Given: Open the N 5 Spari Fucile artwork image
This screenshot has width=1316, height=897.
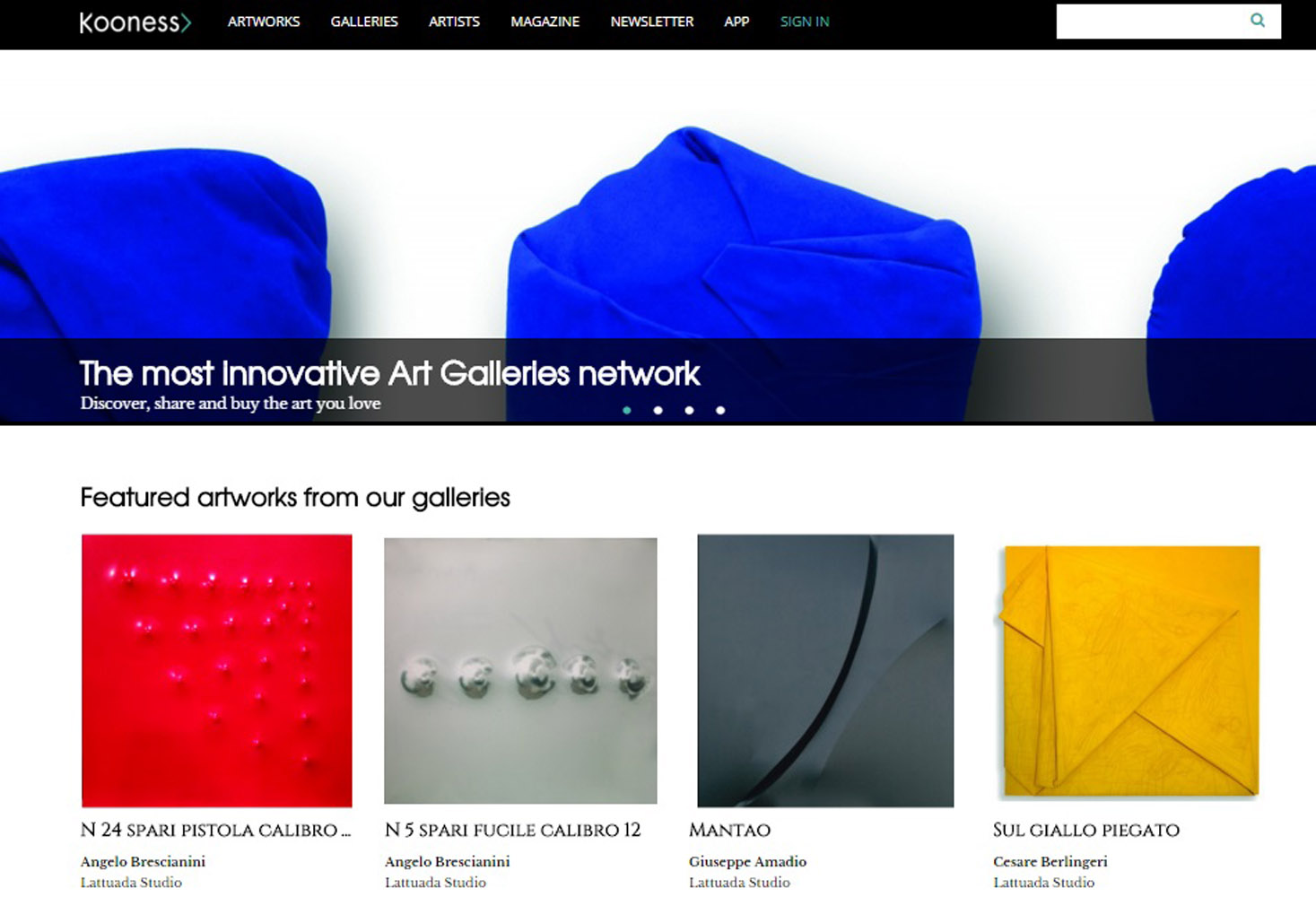Looking at the screenshot, I should pyautogui.click(x=520, y=671).
